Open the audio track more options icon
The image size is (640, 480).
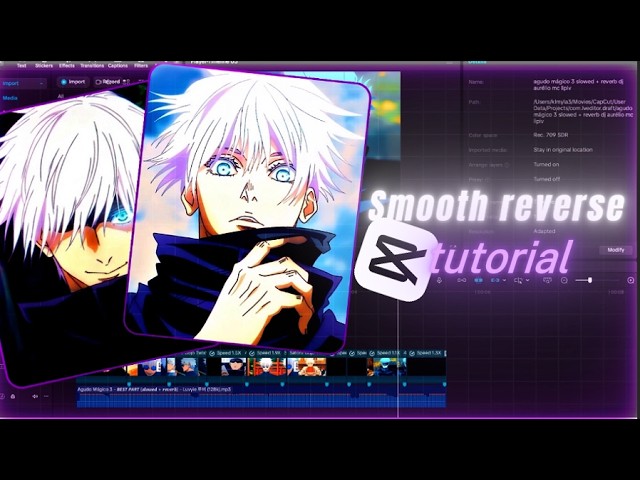(46, 396)
